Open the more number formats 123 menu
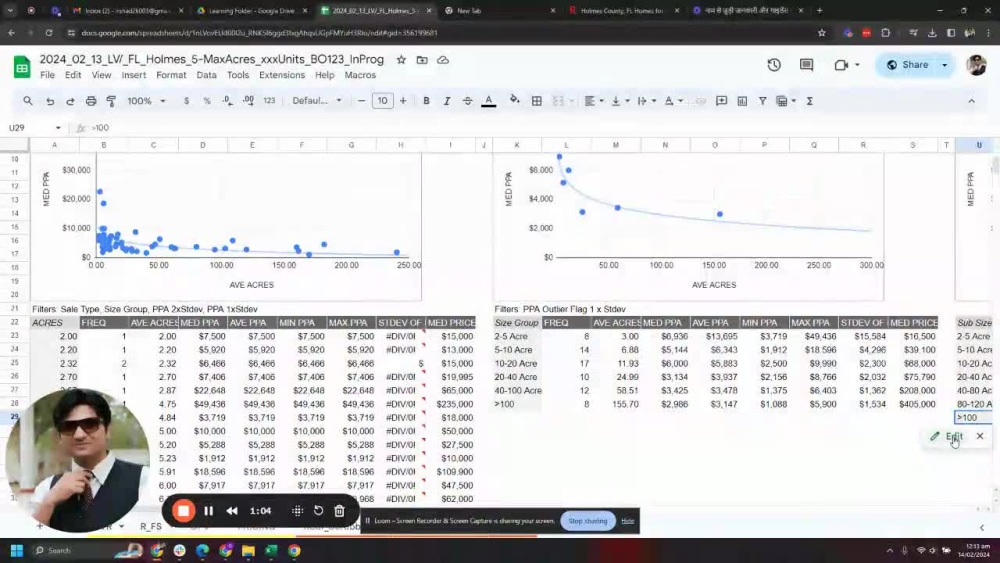This screenshot has width=1000, height=563. (269, 101)
